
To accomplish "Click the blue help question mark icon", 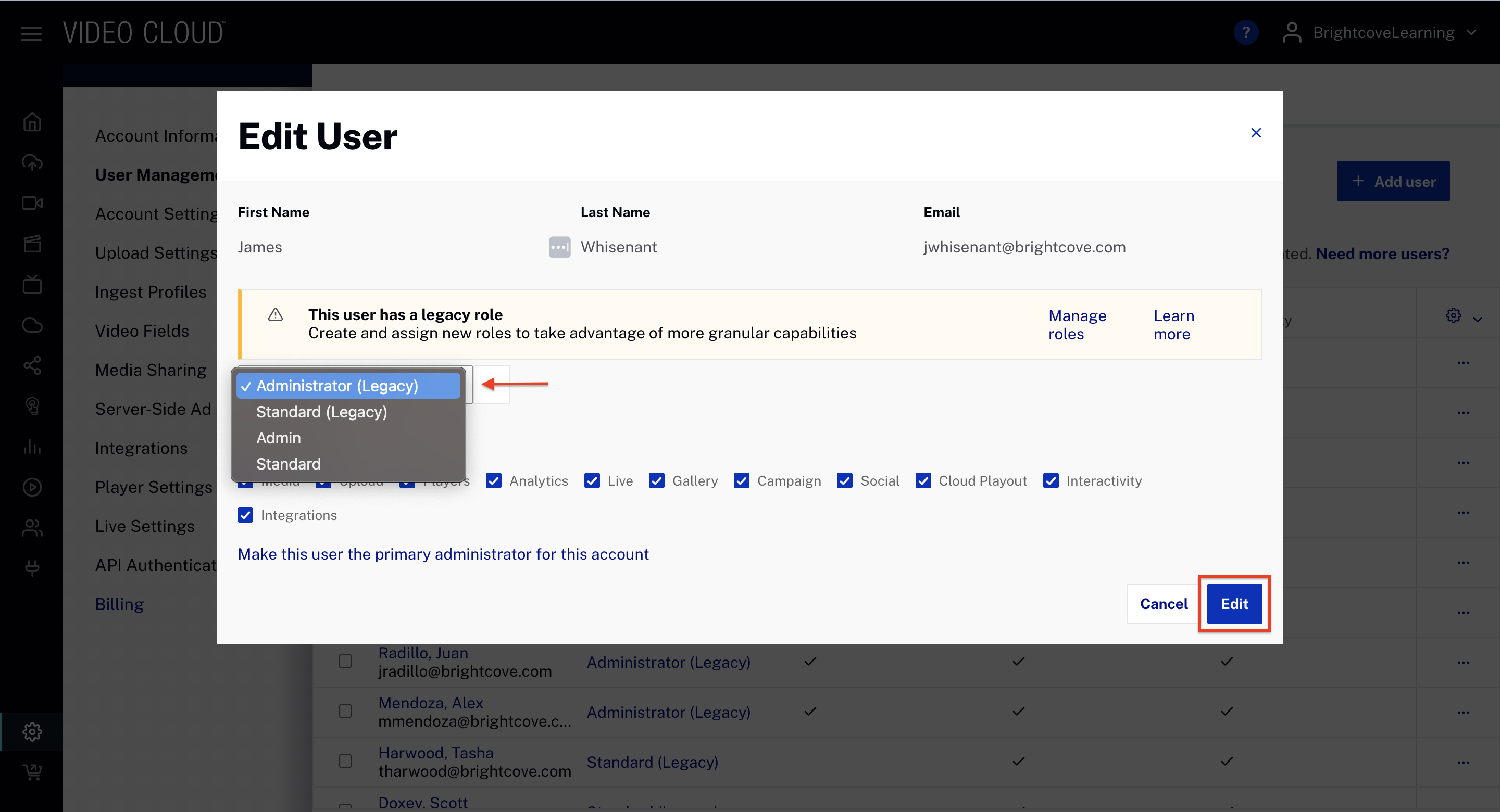I will 1245,33.
